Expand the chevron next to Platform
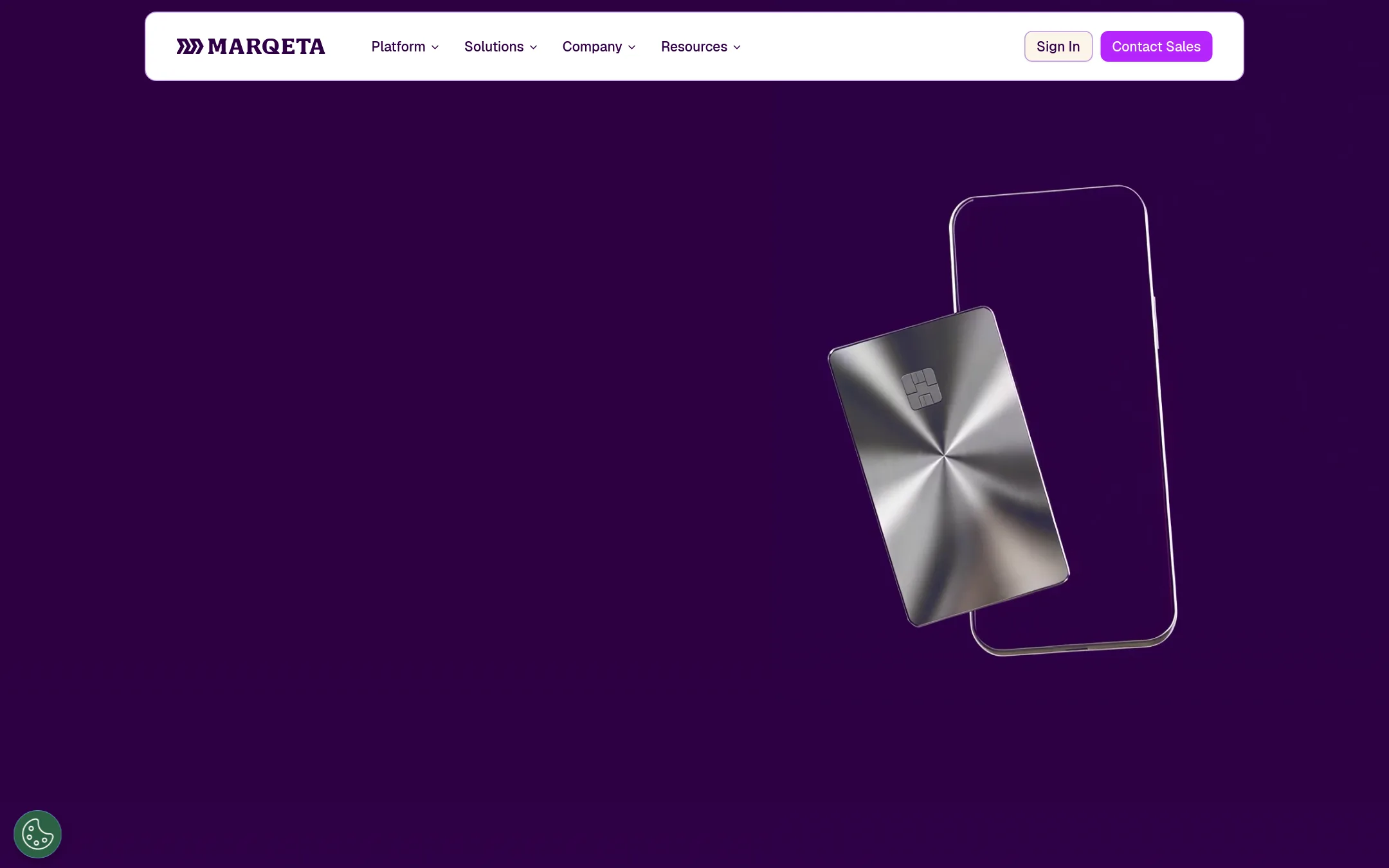This screenshot has width=1389, height=868. click(435, 47)
